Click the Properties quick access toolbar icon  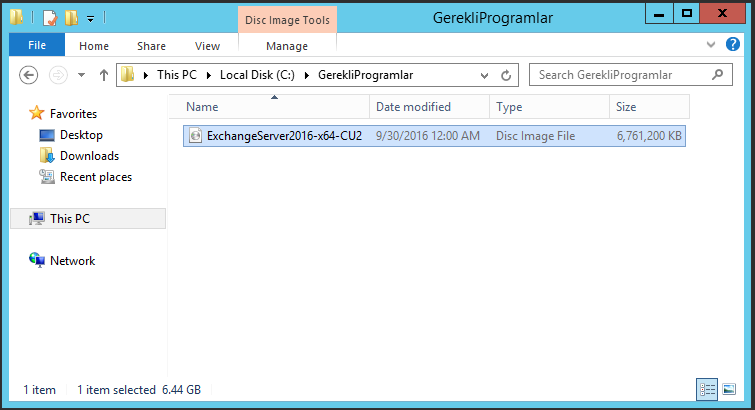pyautogui.click(x=50, y=18)
